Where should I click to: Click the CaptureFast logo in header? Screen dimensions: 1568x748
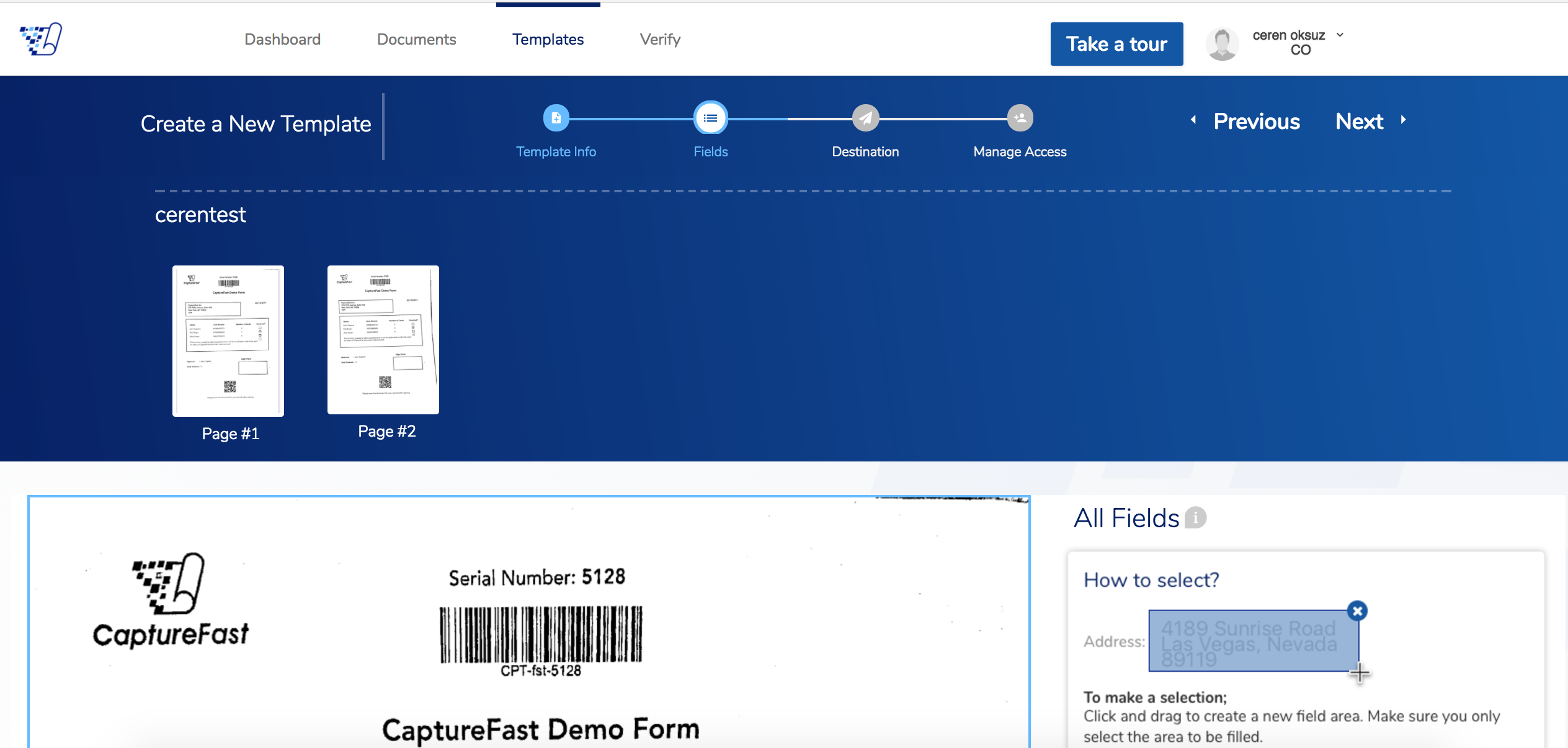click(41, 39)
